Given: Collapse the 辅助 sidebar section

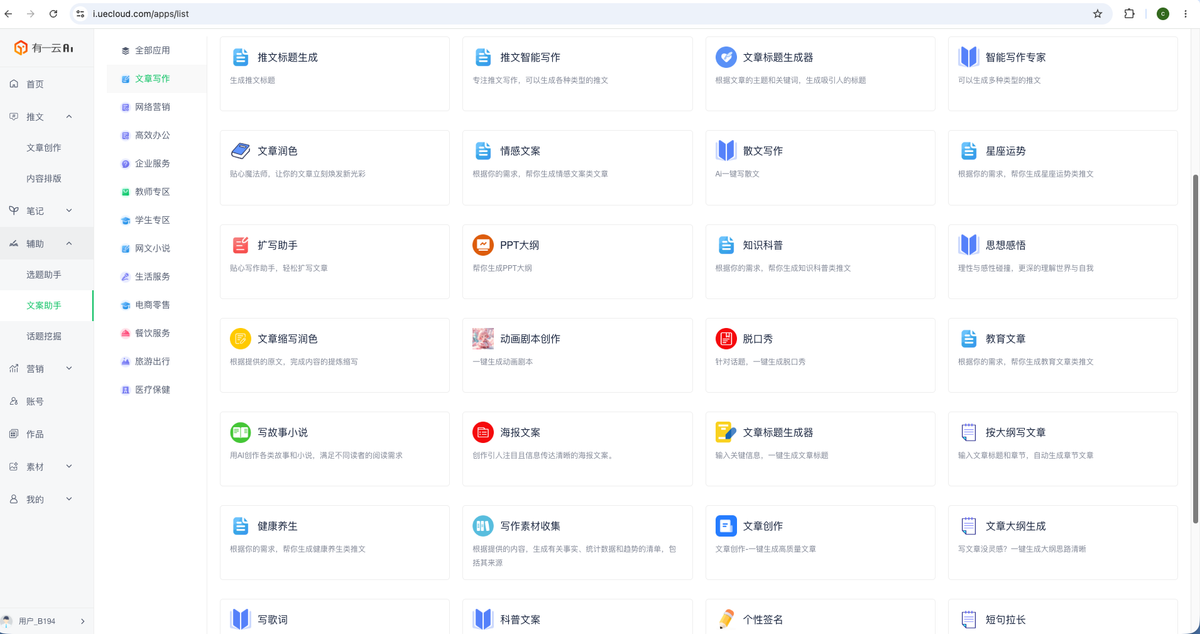Looking at the screenshot, I should [69, 243].
